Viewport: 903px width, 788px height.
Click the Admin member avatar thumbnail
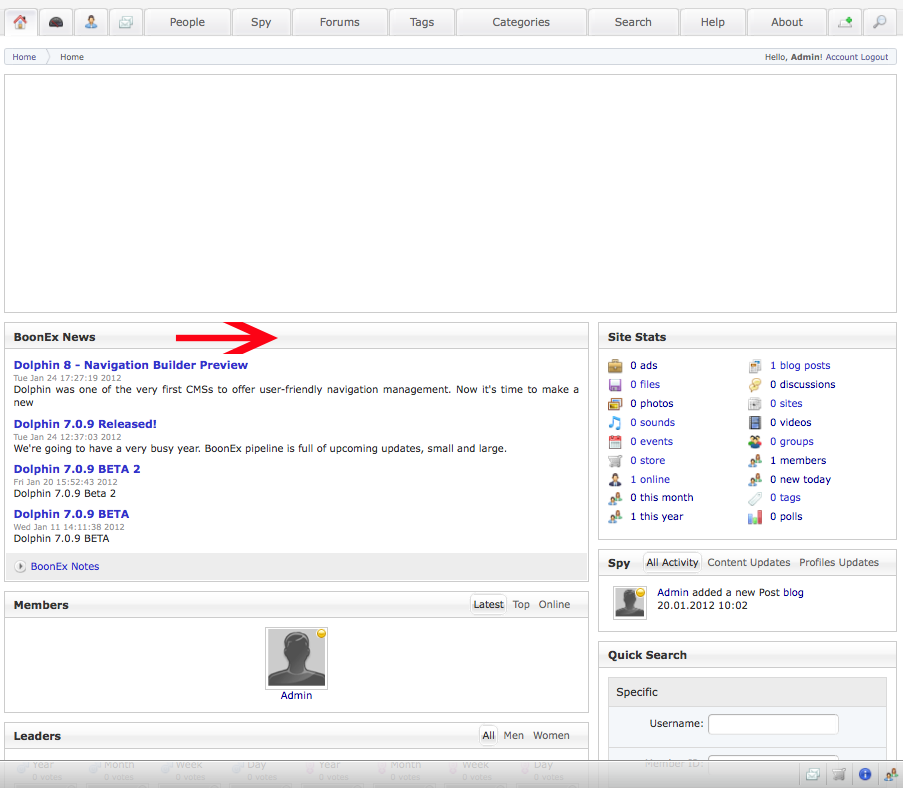[x=296, y=658]
